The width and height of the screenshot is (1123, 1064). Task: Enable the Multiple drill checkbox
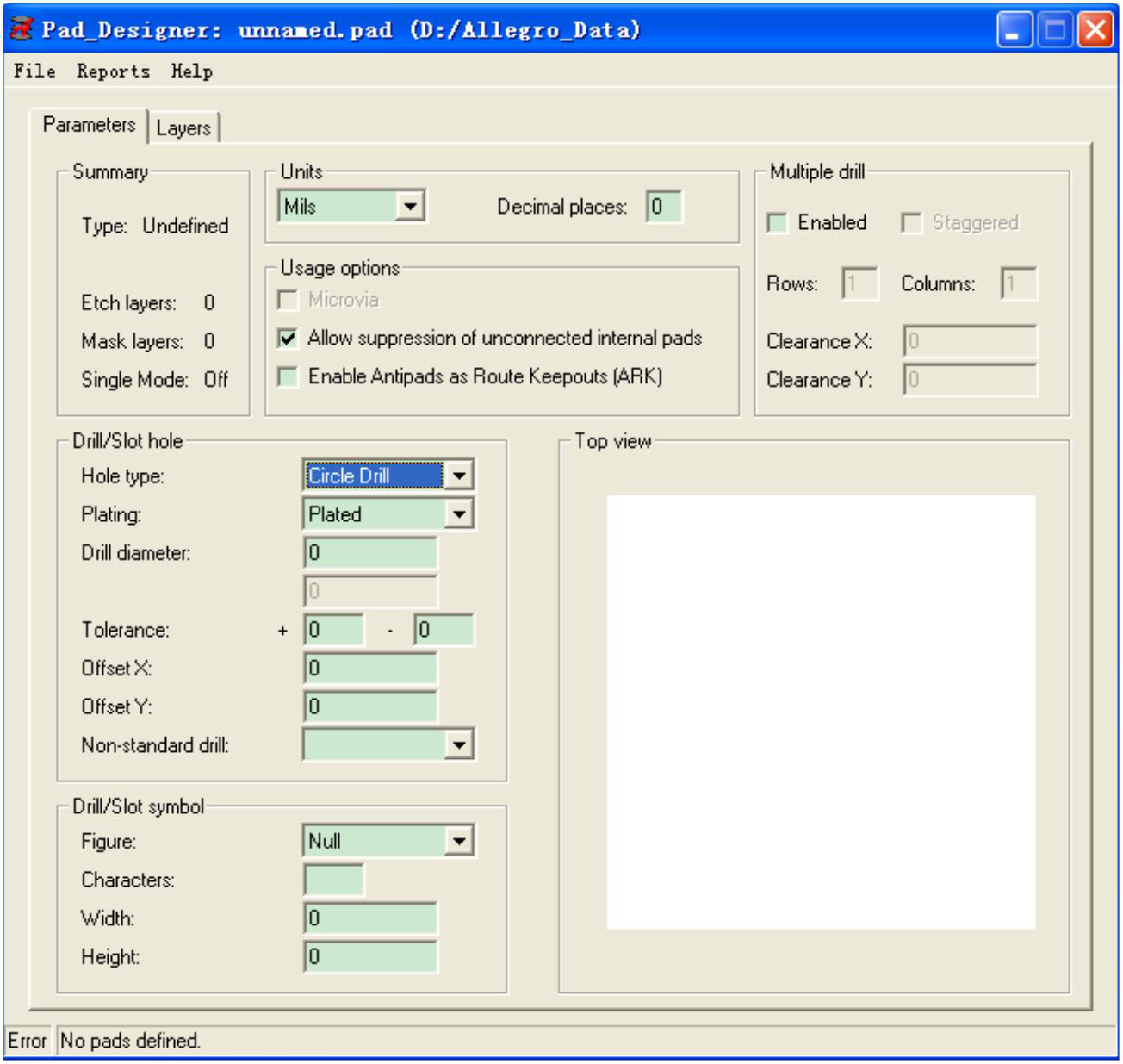click(778, 223)
